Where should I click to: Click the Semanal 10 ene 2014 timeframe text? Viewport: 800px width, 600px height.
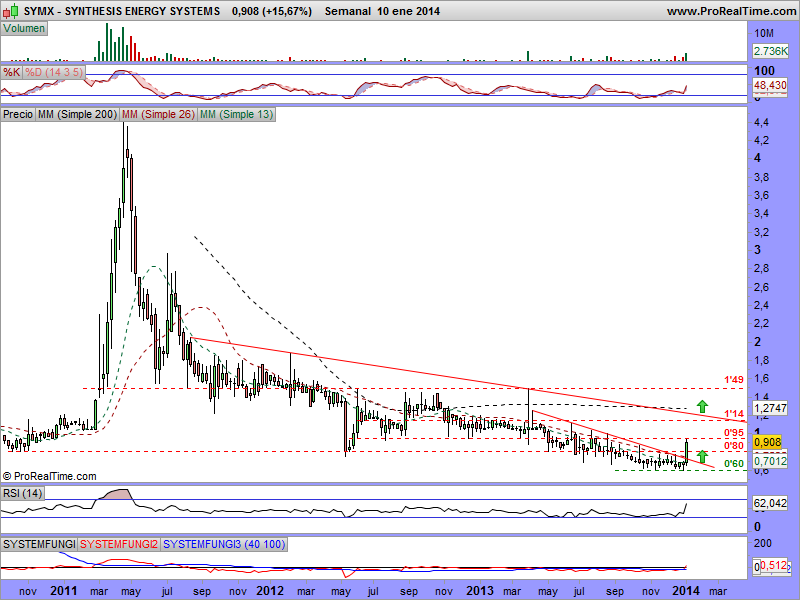(382, 11)
